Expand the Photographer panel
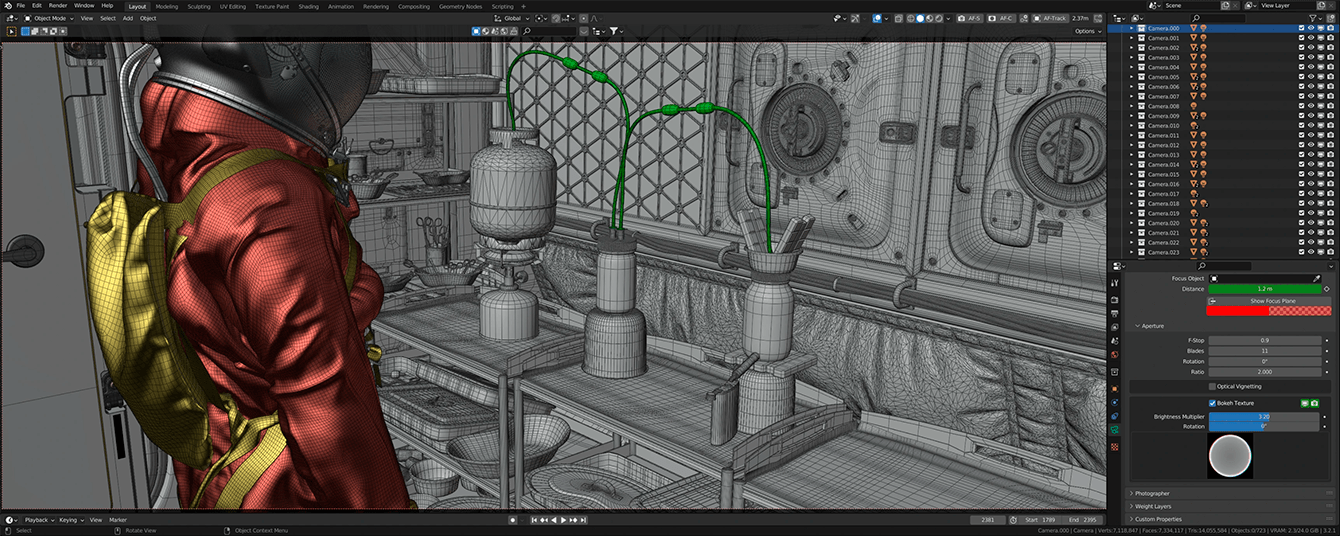Screen dimensions: 1340x536 coord(1150,493)
